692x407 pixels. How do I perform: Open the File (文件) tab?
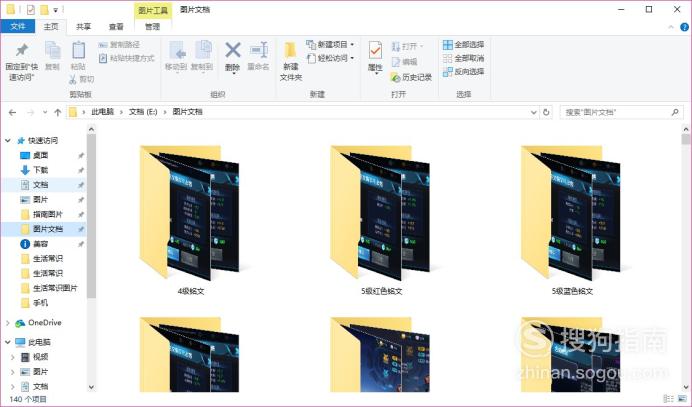point(18,26)
